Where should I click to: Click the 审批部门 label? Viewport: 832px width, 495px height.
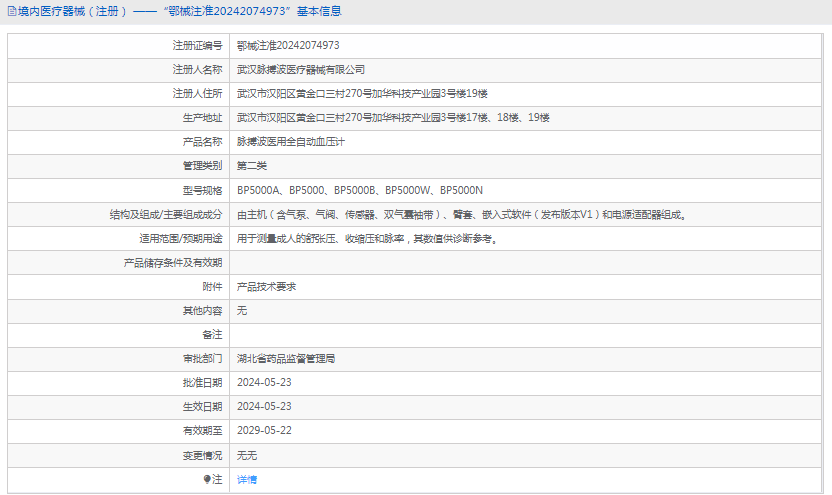[203, 359]
